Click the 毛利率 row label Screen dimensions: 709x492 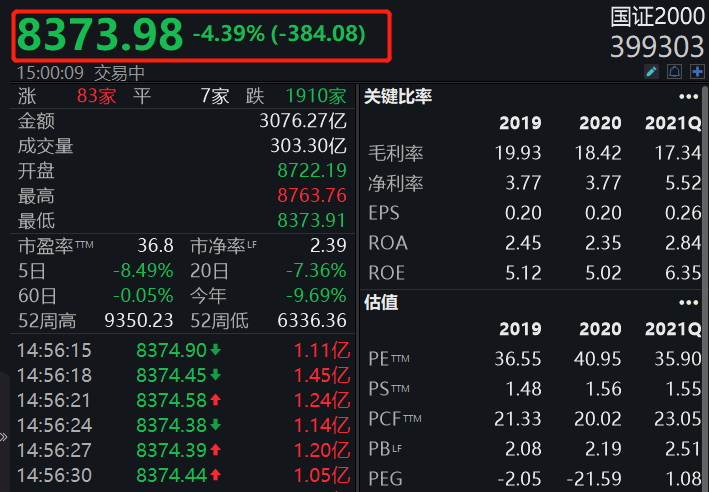click(396, 153)
